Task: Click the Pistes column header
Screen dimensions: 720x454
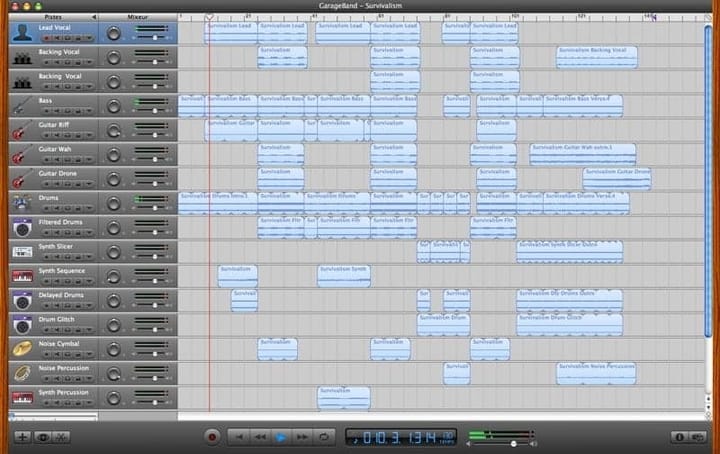Action: 53,17
